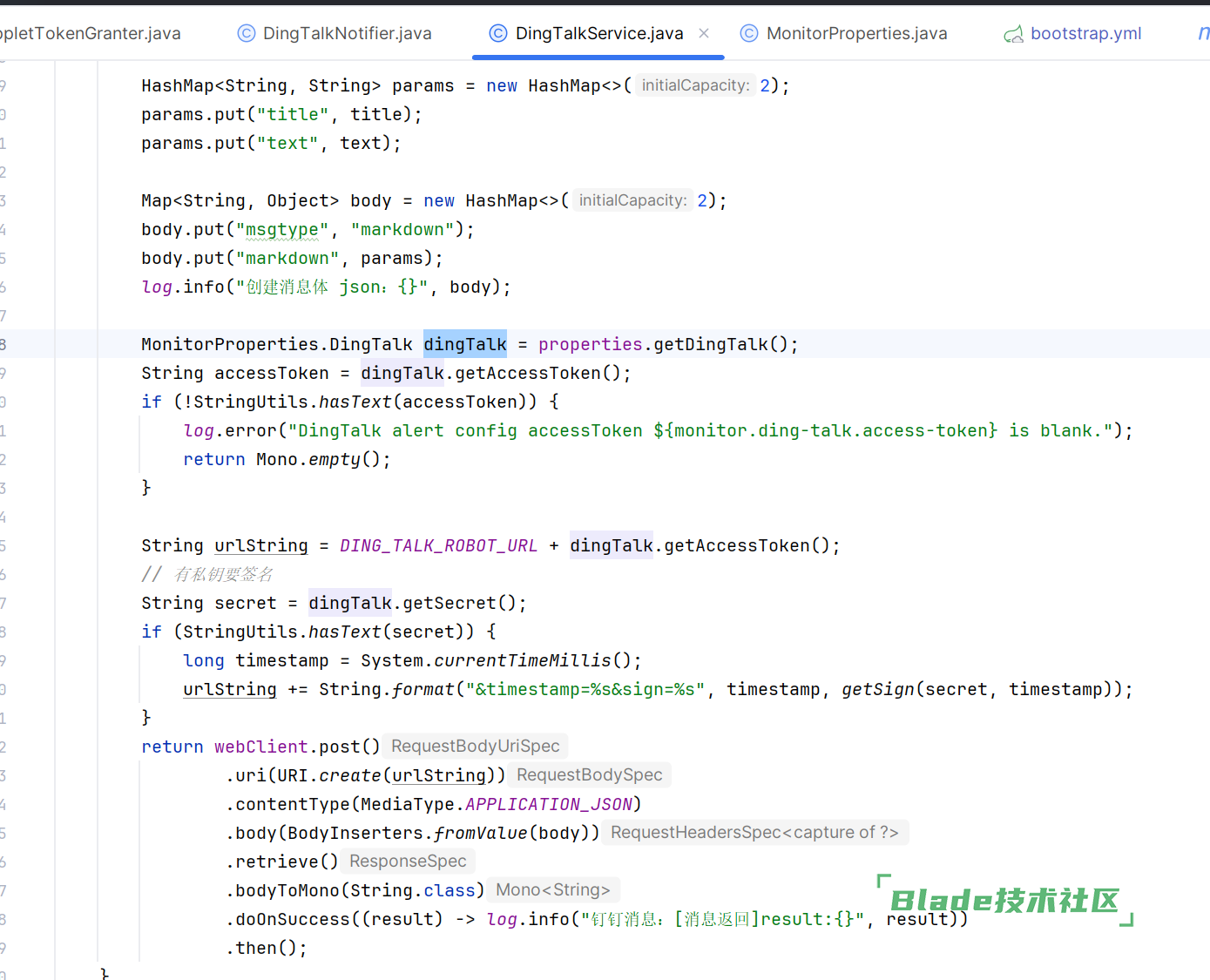
Task: Click the MonitorProperties.java class icon
Action: point(749,33)
